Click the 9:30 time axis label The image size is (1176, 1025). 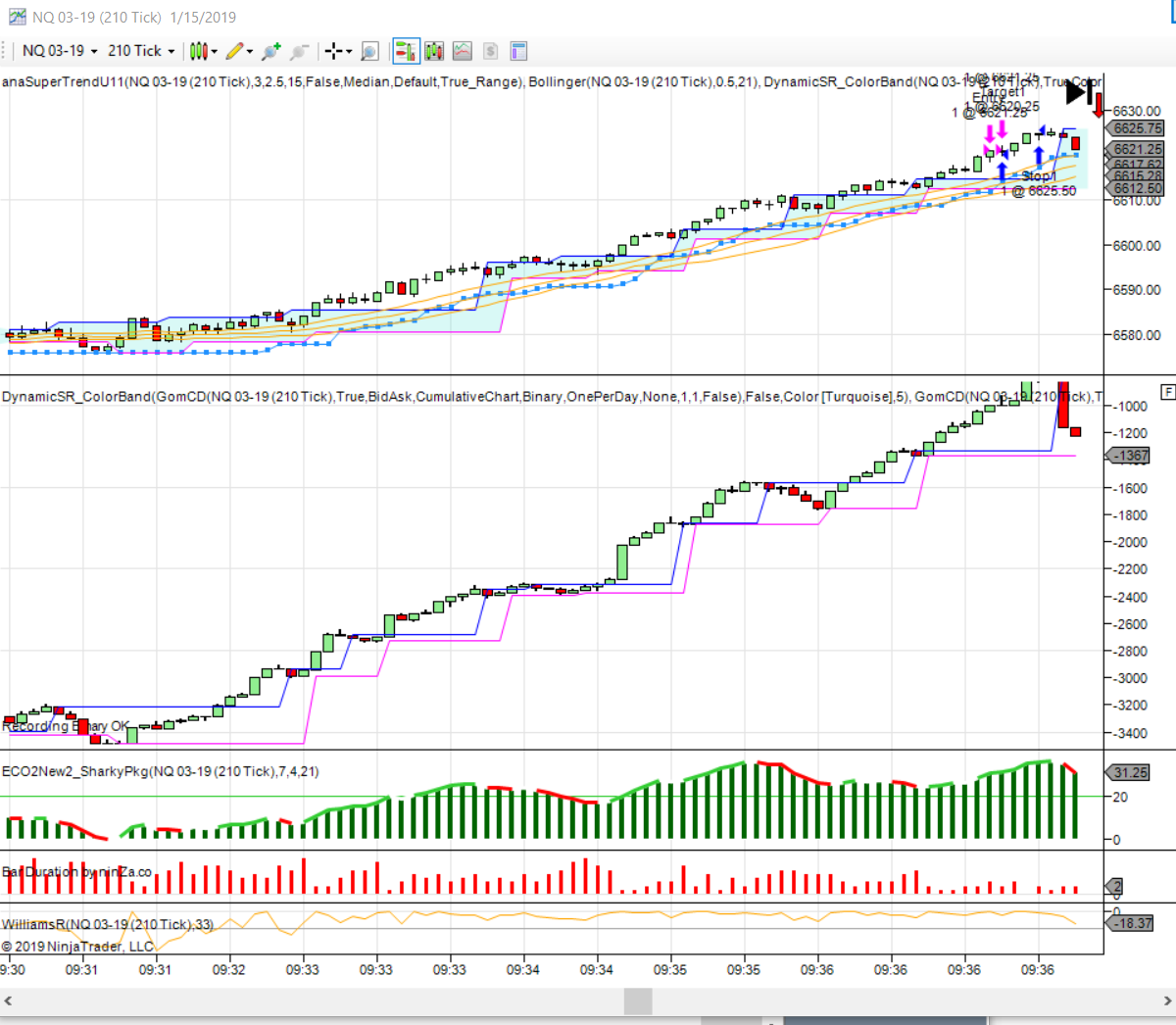tap(13, 969)
